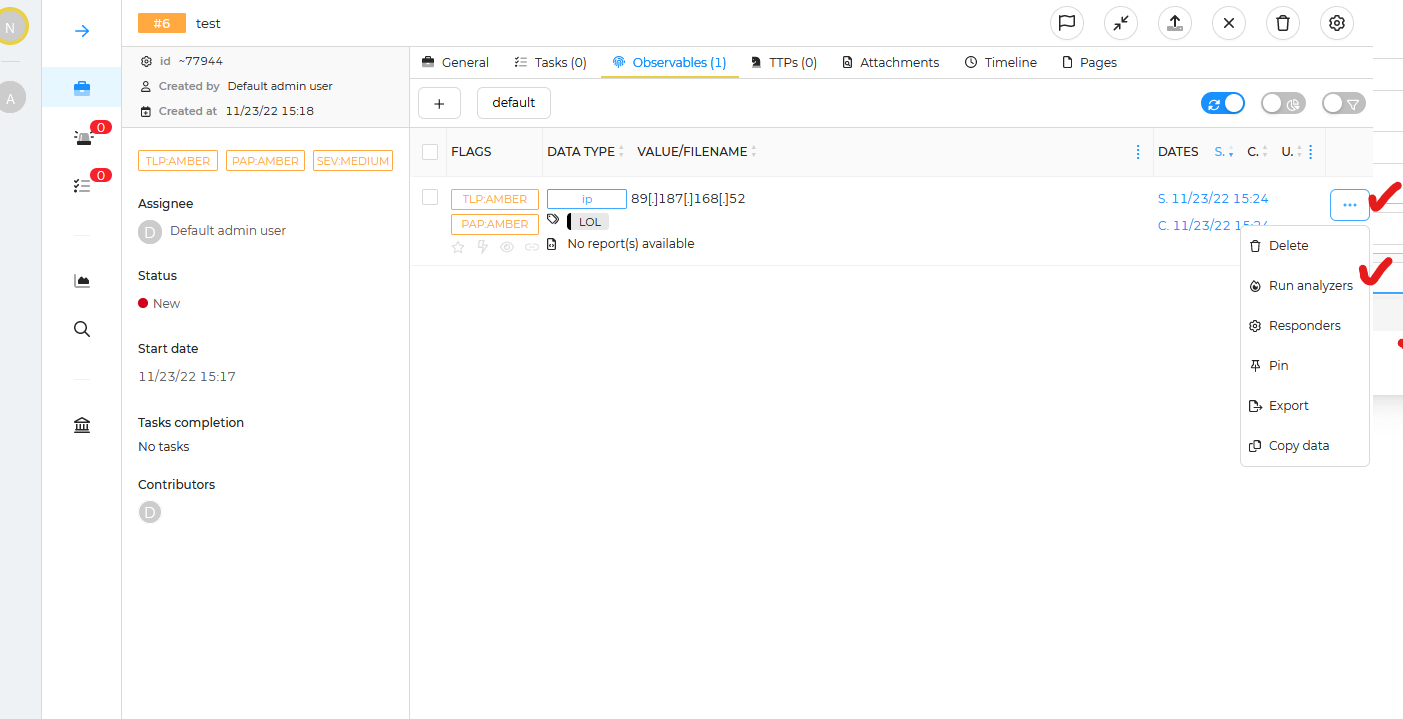Click the export case upload icon

click(x=1175, y=23)
